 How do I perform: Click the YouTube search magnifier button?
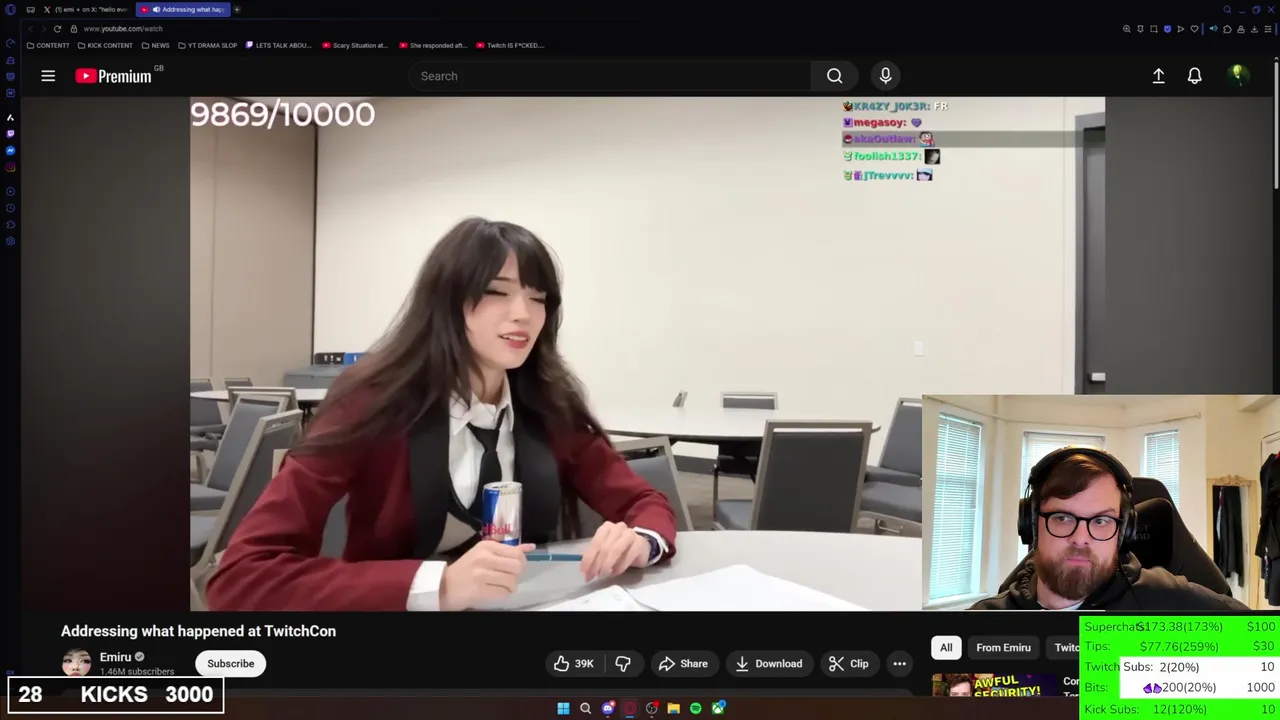(x=834, y=76)
